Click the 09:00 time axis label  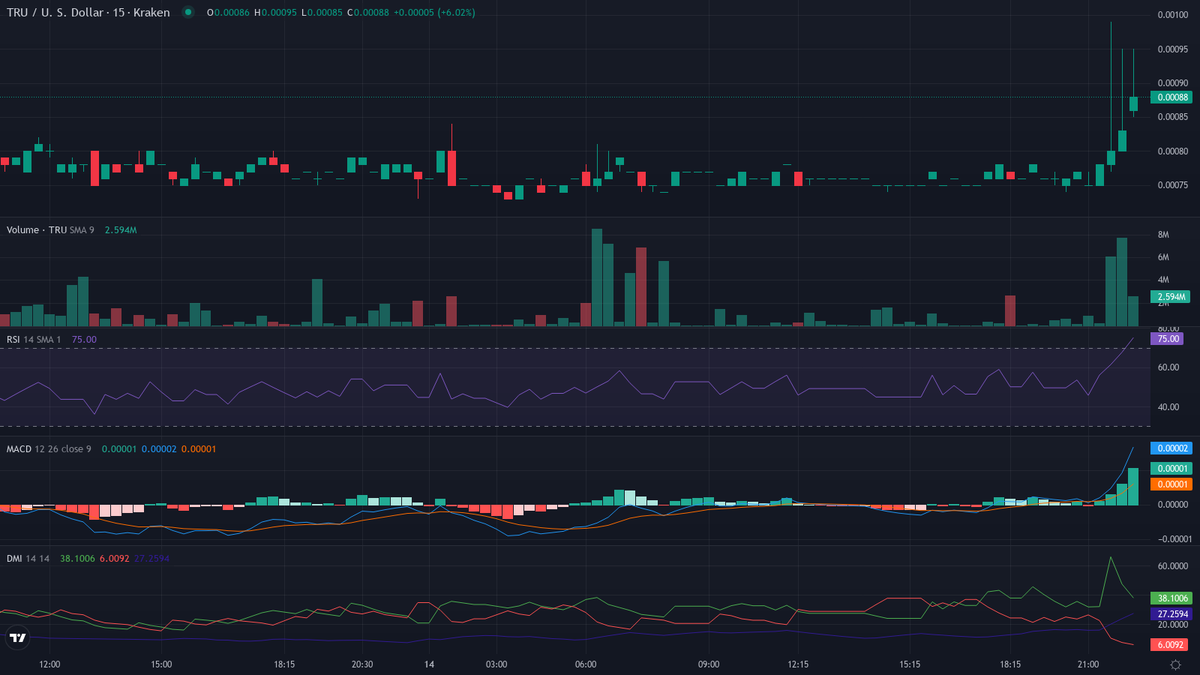coord(709,664)
